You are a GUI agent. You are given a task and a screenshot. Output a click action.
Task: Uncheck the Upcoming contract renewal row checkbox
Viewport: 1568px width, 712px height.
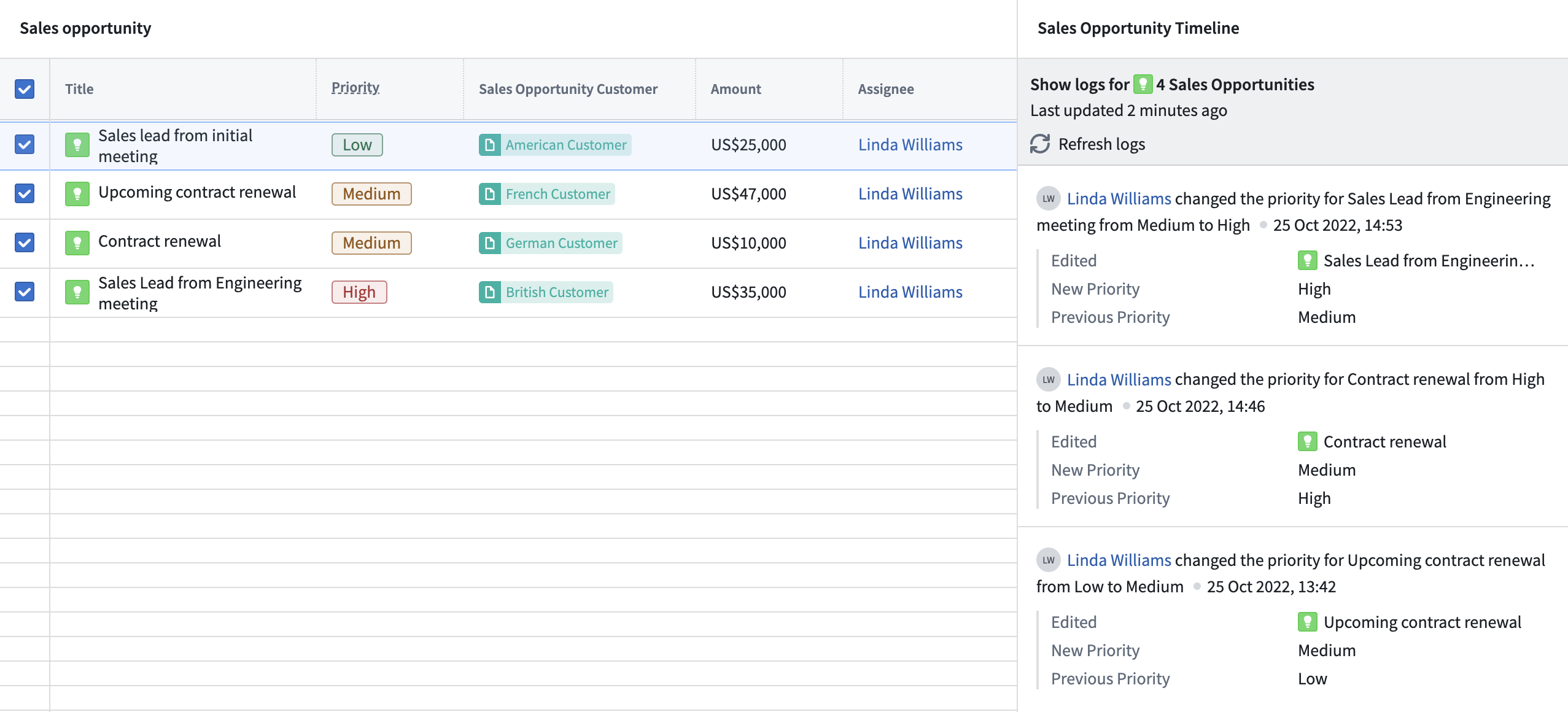25,194
